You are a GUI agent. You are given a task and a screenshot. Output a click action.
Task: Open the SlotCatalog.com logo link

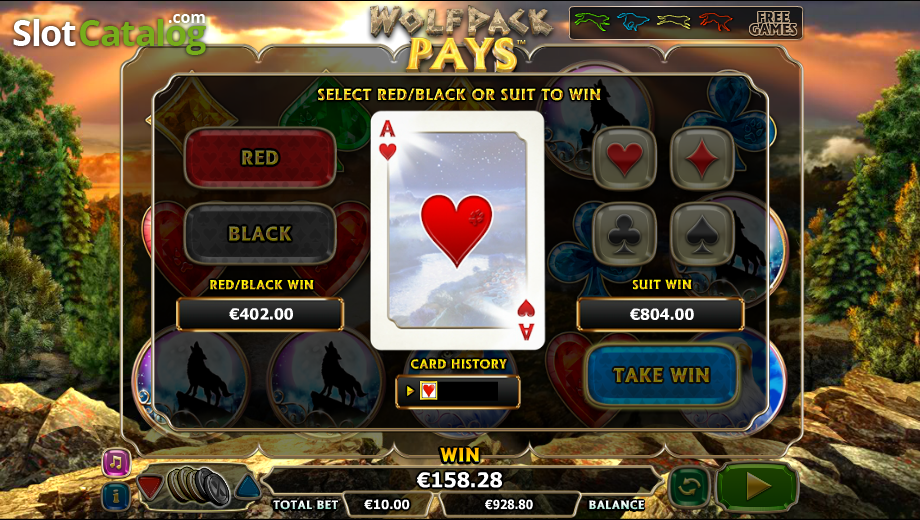tap(110, 32)
